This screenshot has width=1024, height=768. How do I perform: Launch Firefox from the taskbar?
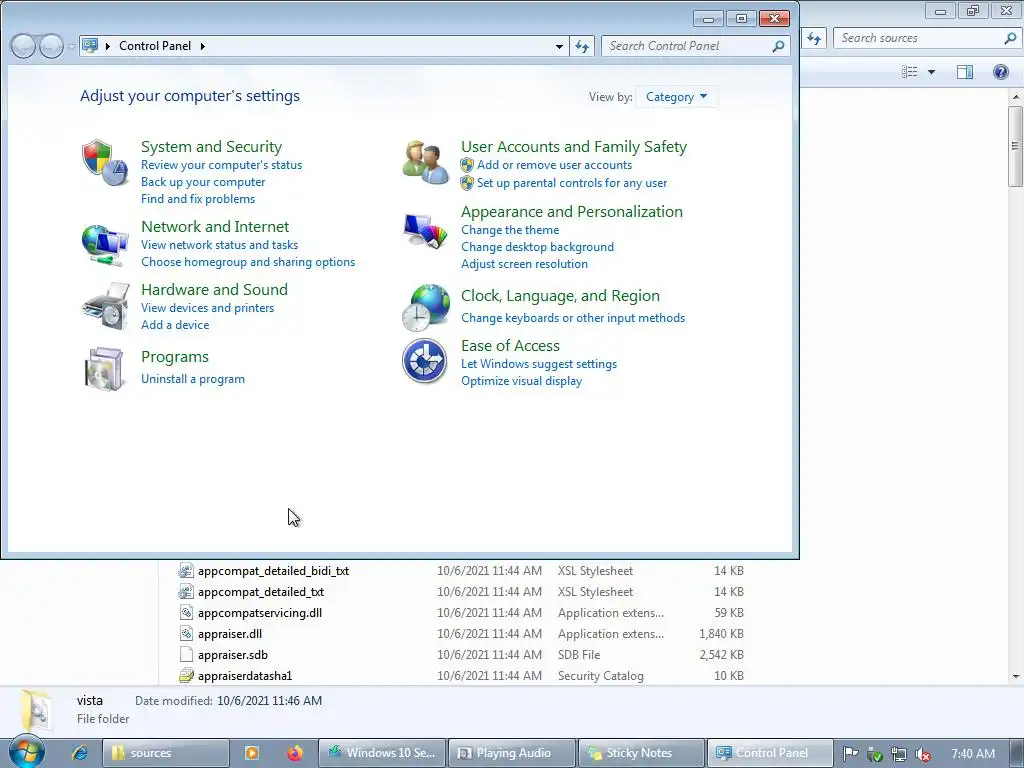click(295, 753)
